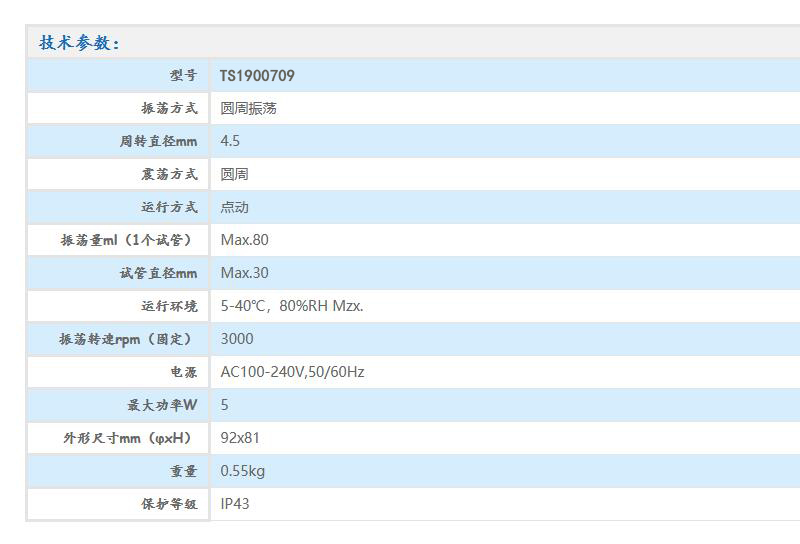The height and width of the screenshot is (544, 800).
Task: Select the model number TS1900709
Action: tap(257, 75)
